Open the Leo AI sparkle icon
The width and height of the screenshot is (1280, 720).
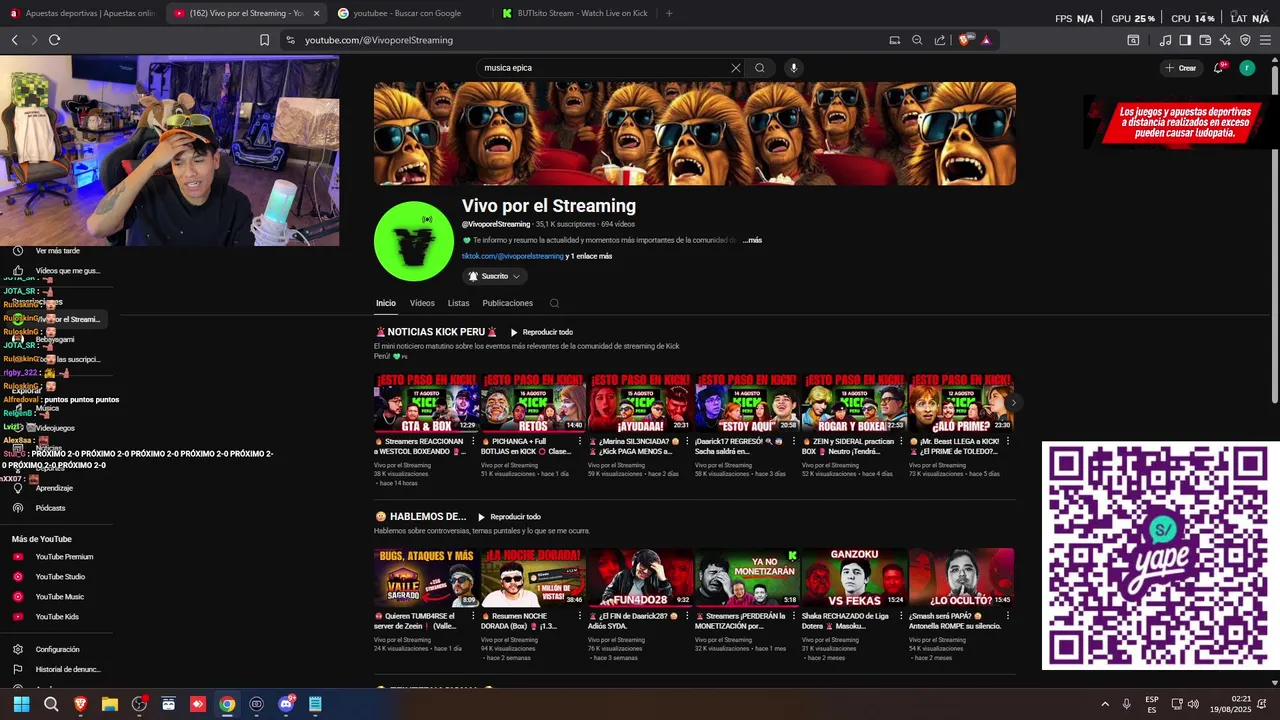(x=1225, y=40)
